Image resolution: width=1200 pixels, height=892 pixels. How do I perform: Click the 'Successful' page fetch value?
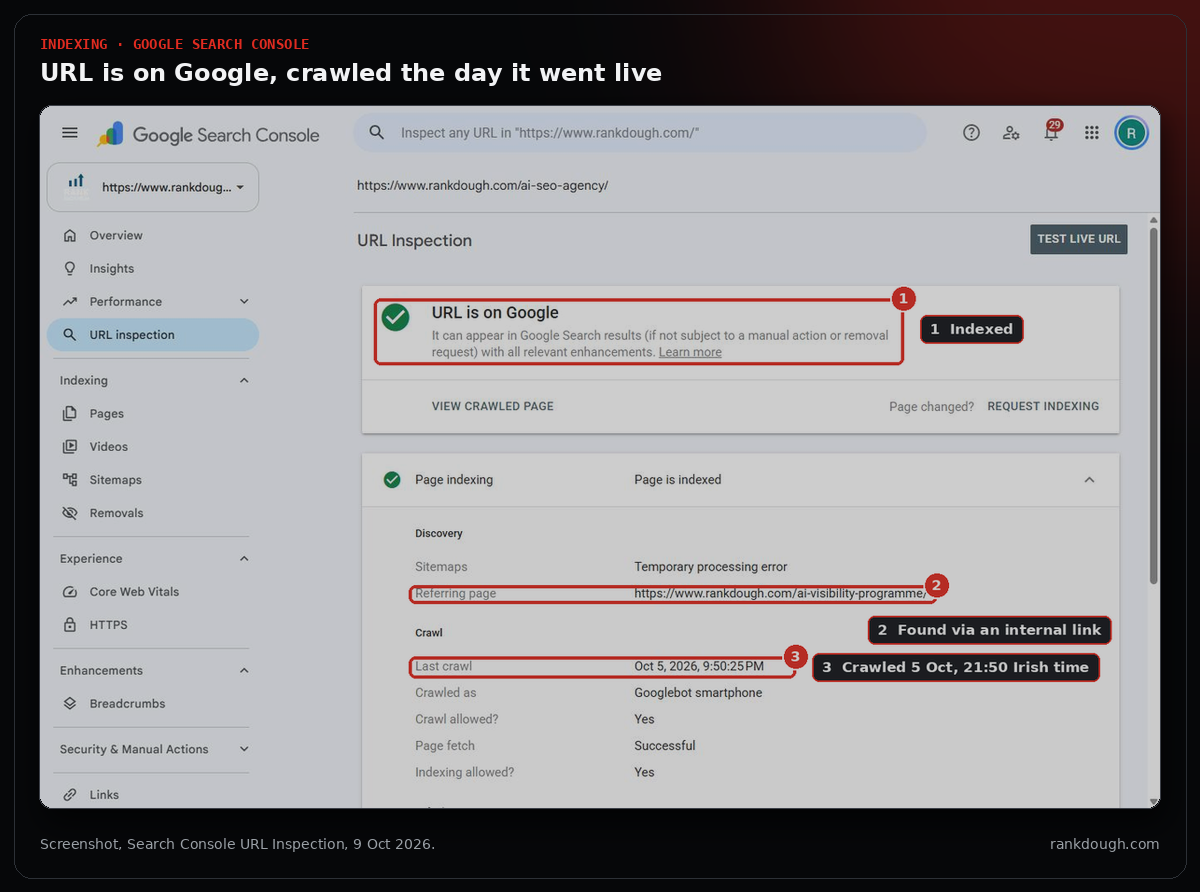point(665,746)
